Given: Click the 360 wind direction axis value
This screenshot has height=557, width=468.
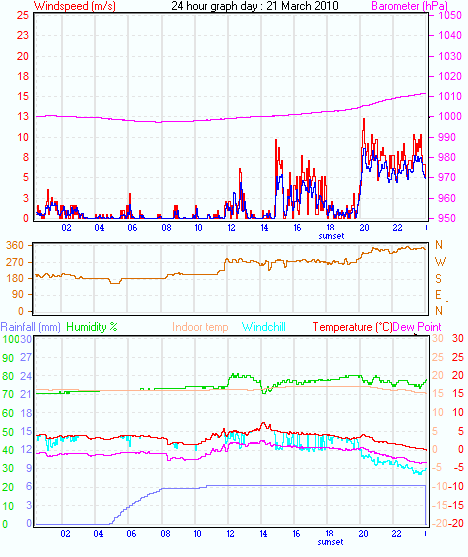Looking at the screenshot, I should point(15,245).
